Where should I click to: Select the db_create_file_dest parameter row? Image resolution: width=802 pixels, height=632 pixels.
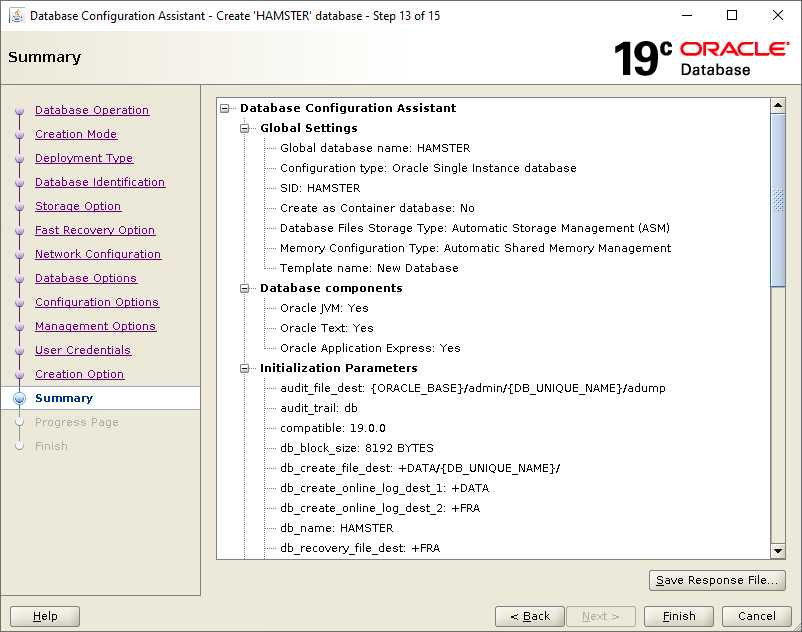tap(420, 468)
